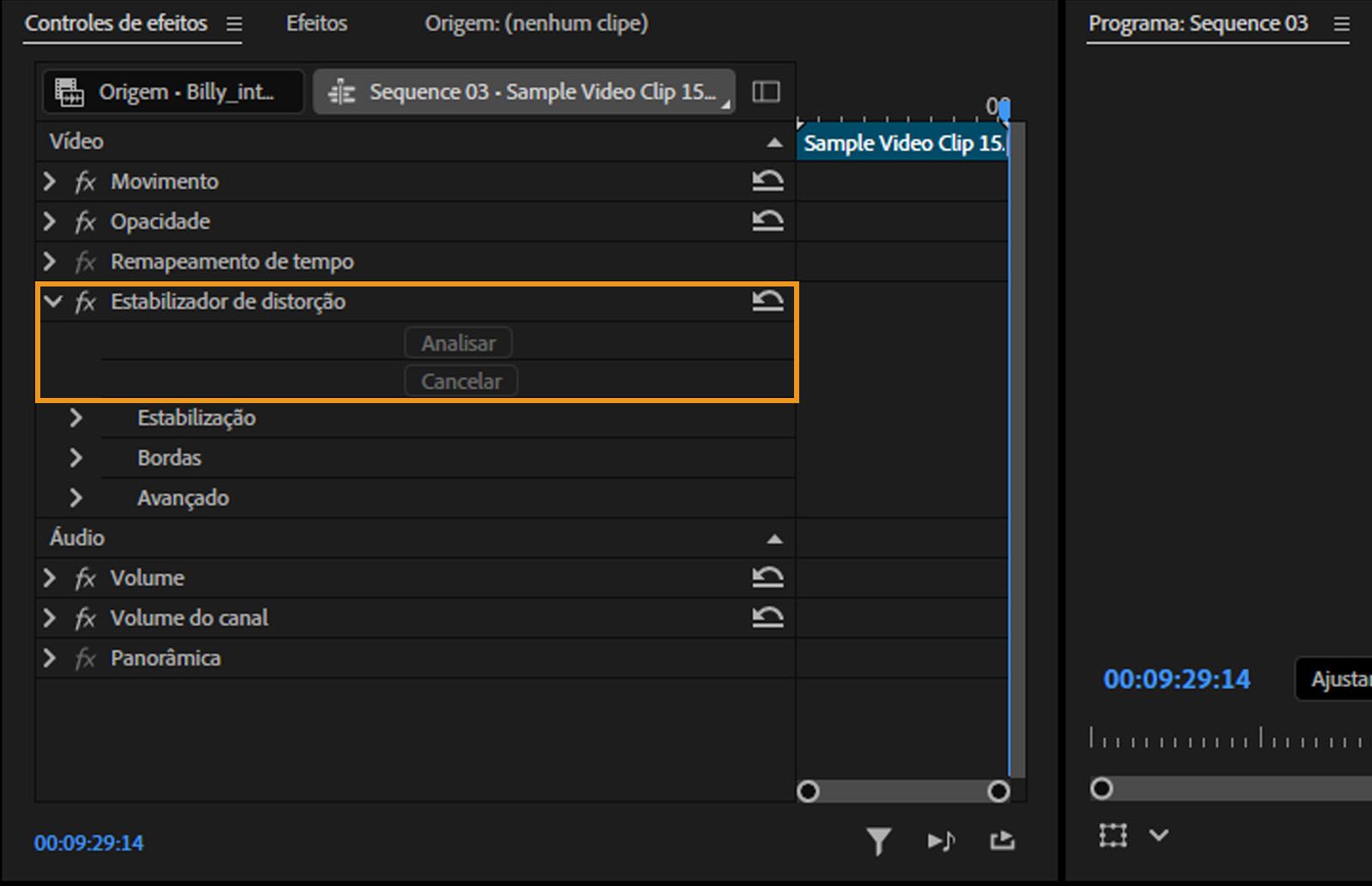Click the play-only-audio icon
Screen dimensions: 1372x886
[941, 841]
